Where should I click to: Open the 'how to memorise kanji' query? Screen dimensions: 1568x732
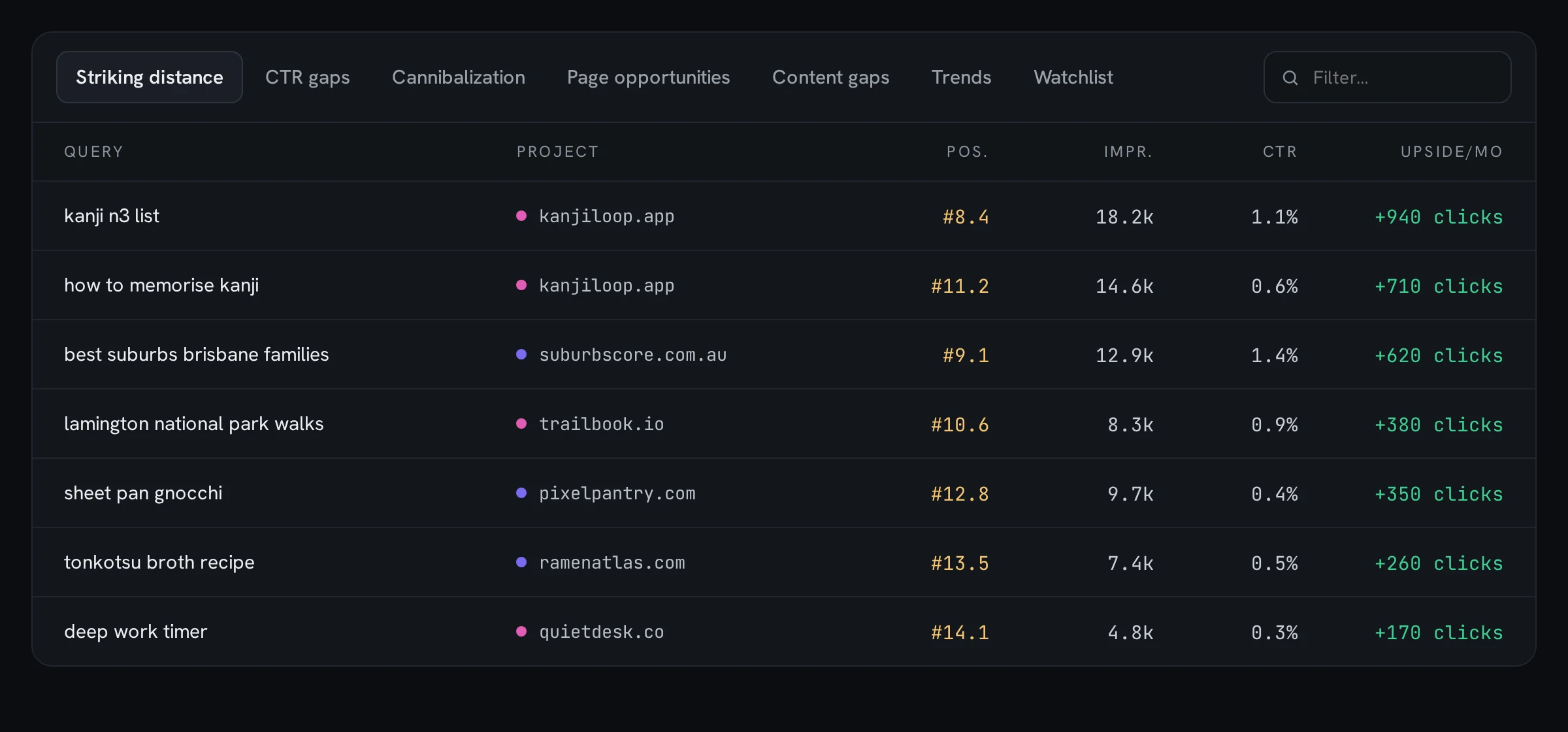161,285
